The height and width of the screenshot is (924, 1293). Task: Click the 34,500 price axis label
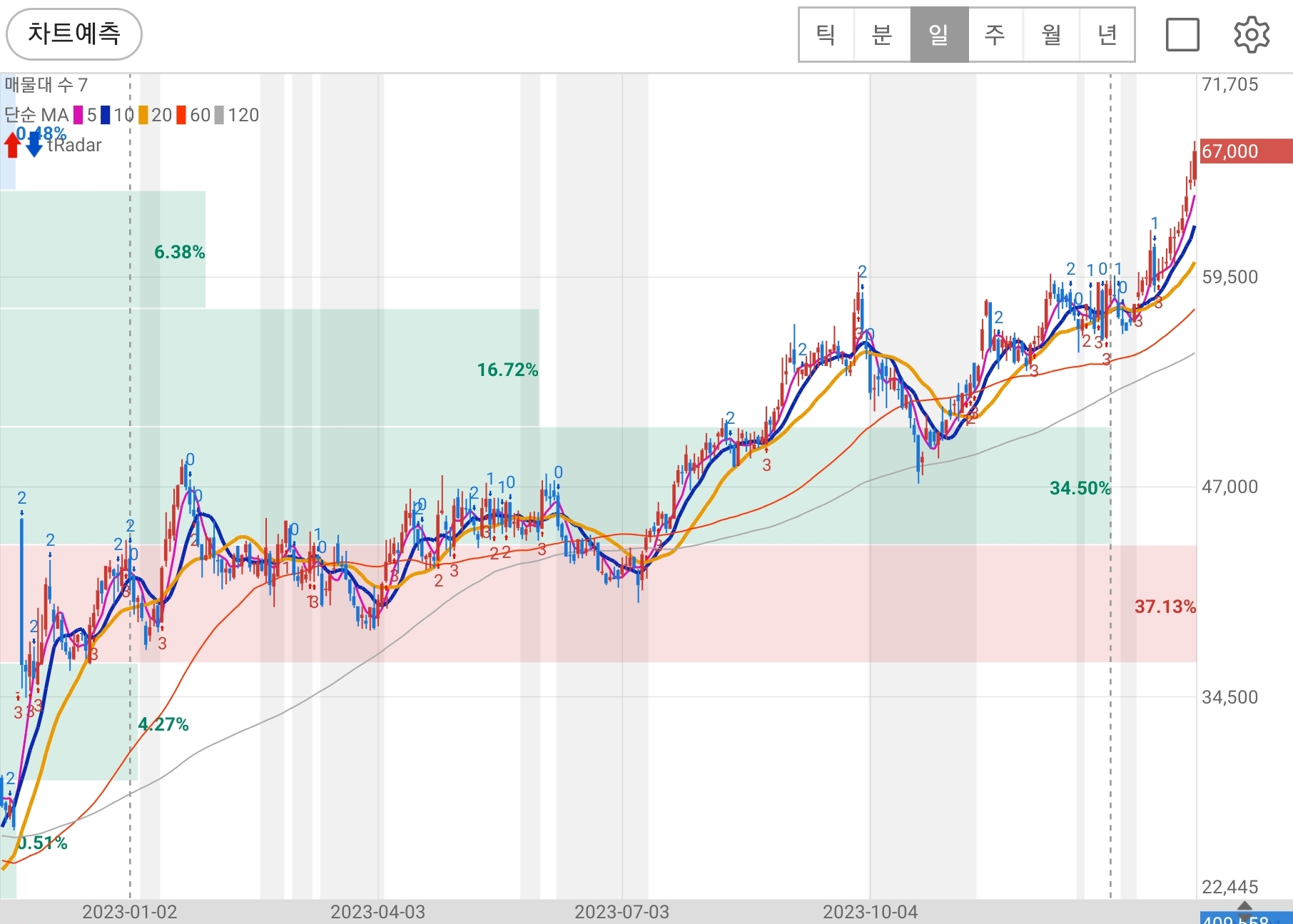(x=1230, y=697)
